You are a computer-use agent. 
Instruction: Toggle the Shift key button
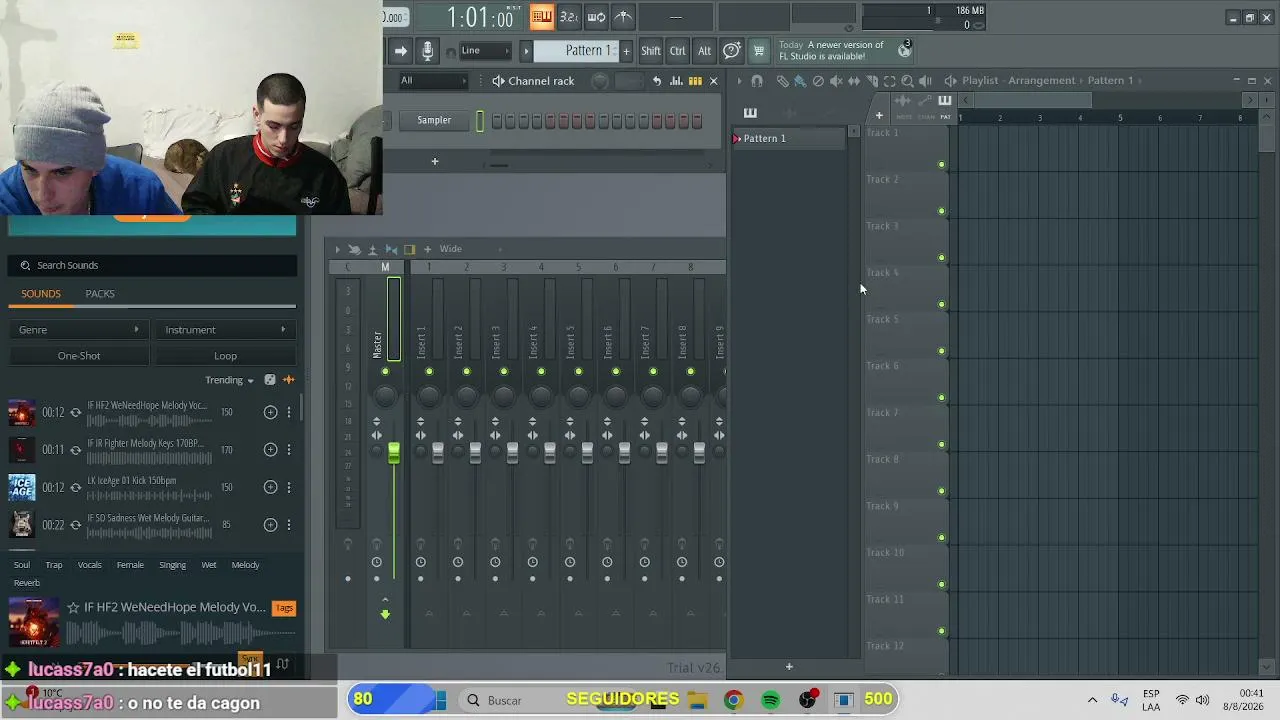pyautogui.click(x=651, y=51)
